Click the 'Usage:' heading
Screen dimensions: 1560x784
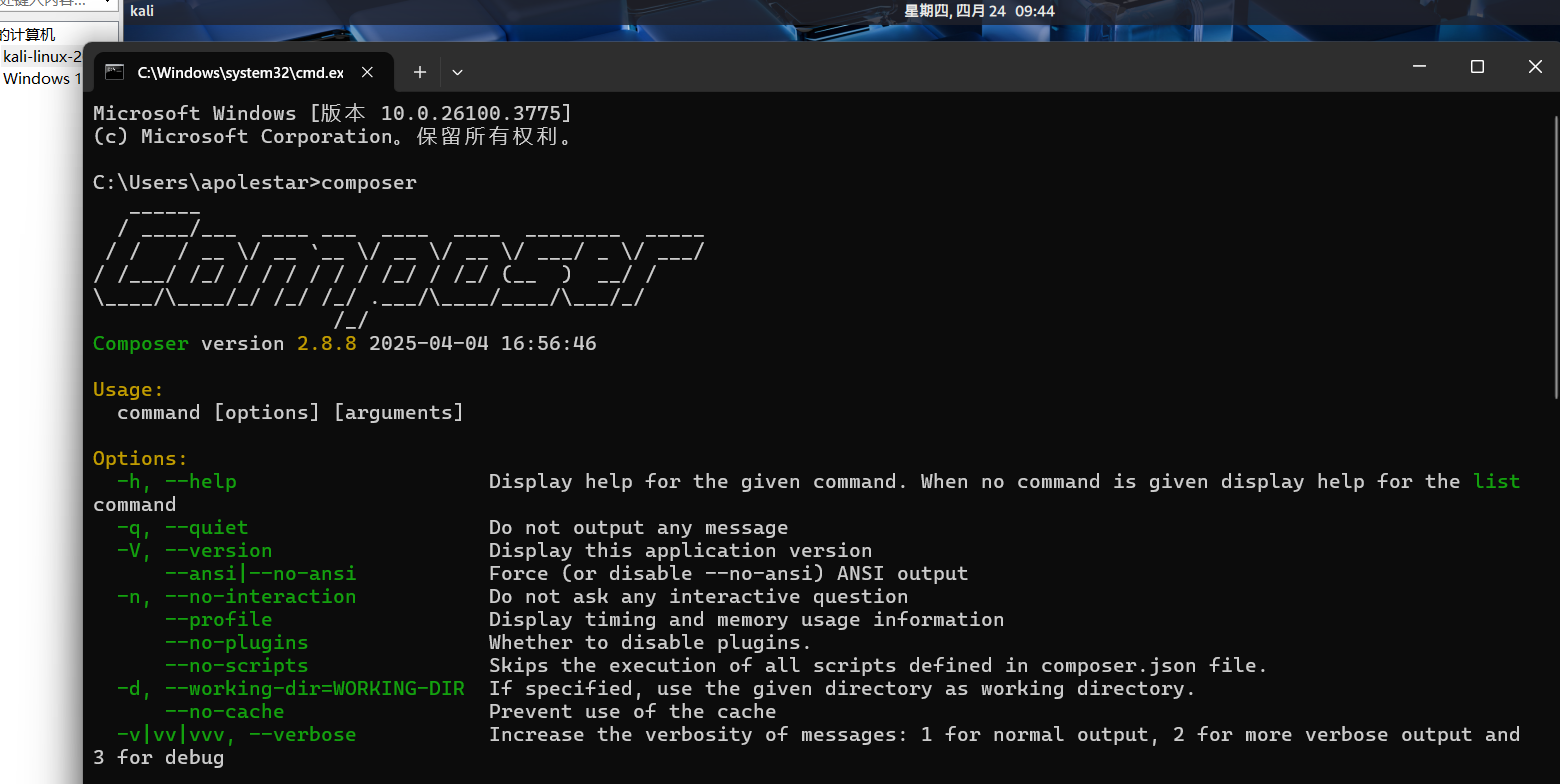(128, 390)
